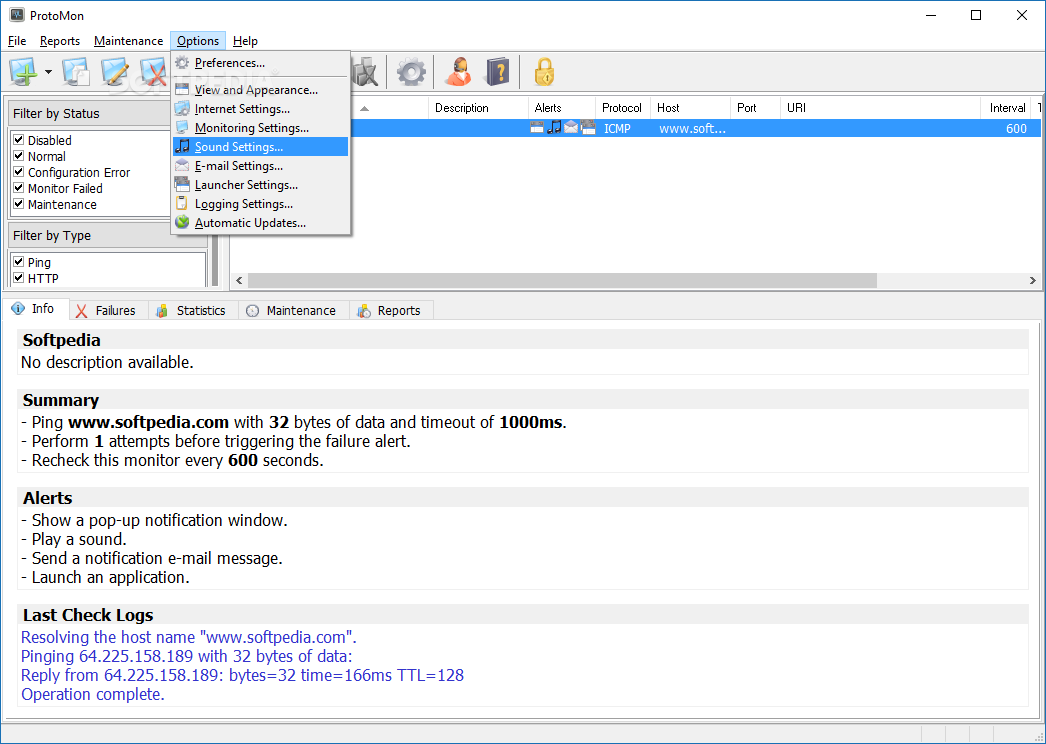Choose Monitoring Settings... menu entry

tap(261, 127)
